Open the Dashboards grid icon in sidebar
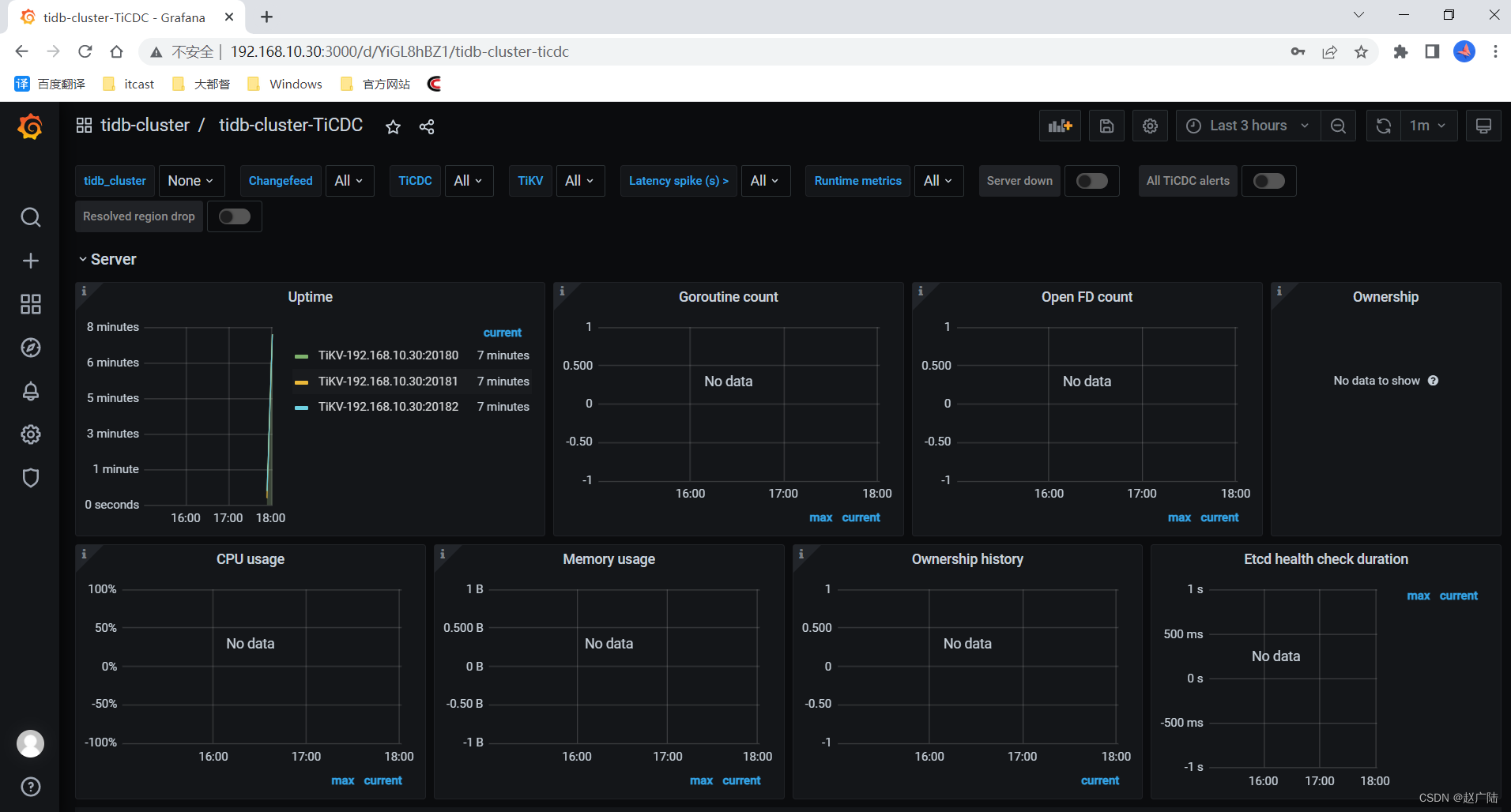 (30, 304)
